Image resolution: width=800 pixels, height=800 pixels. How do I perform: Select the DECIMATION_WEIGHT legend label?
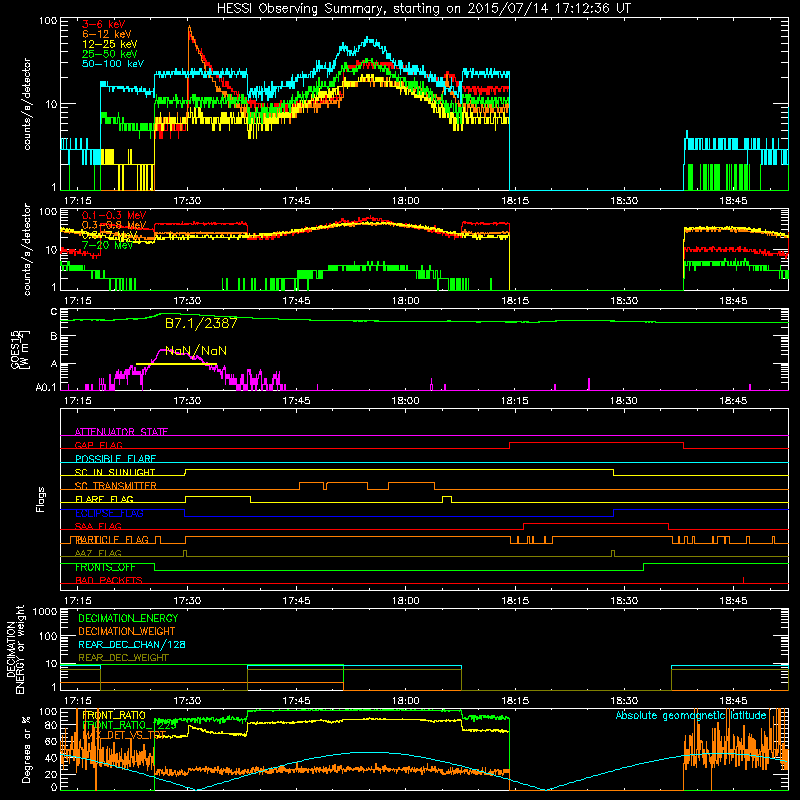(x=127, y=631)
